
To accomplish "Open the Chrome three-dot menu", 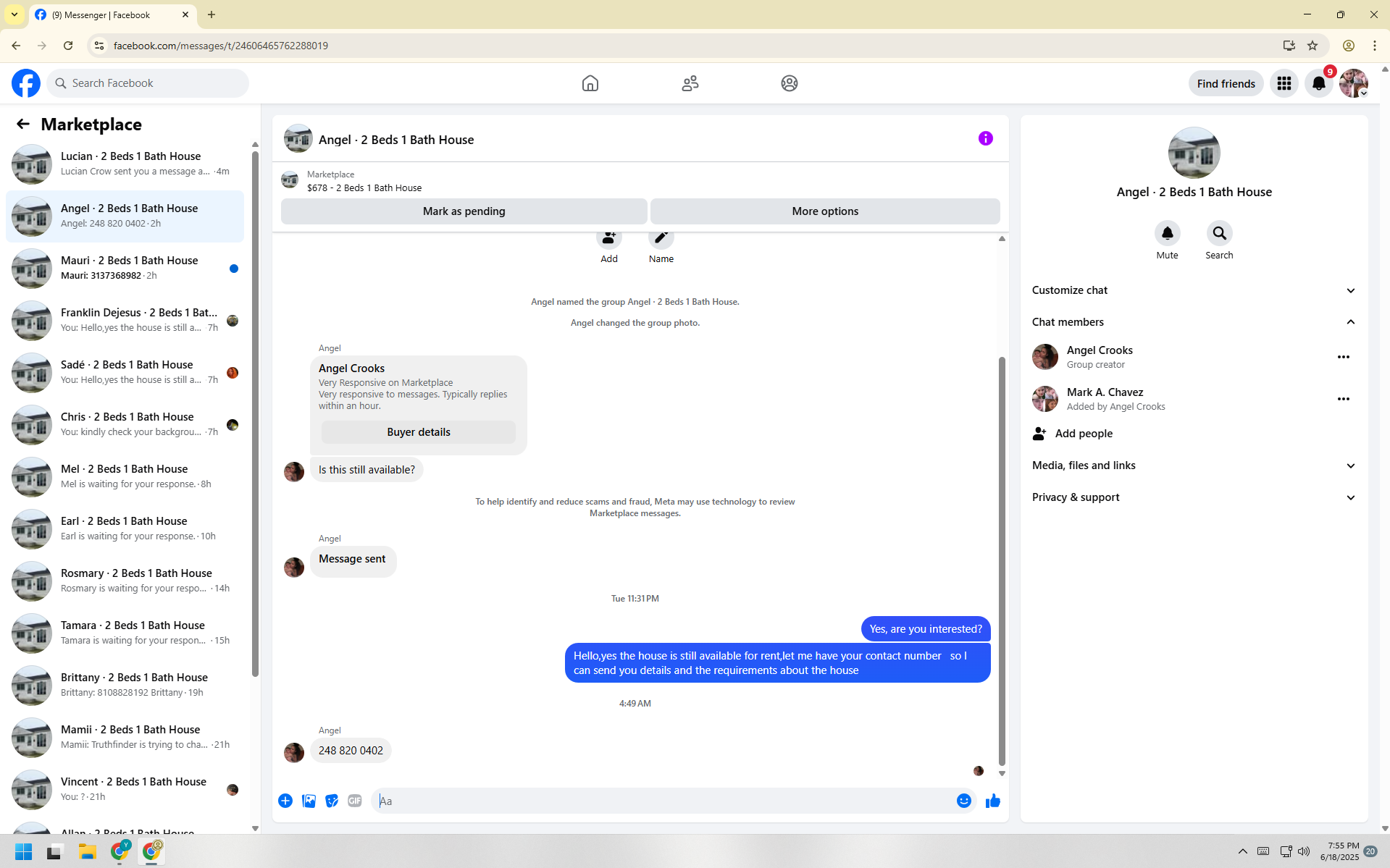I will pyautogui.click(x=1375, y=46).
